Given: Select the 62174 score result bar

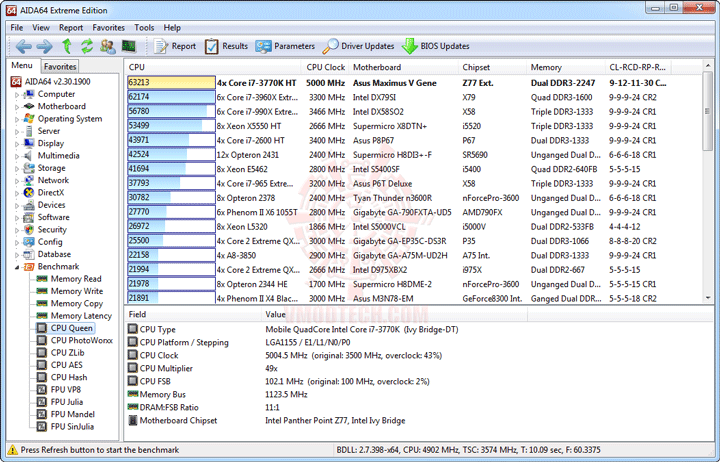Looking at the screenshot, I should coord(171,97).
